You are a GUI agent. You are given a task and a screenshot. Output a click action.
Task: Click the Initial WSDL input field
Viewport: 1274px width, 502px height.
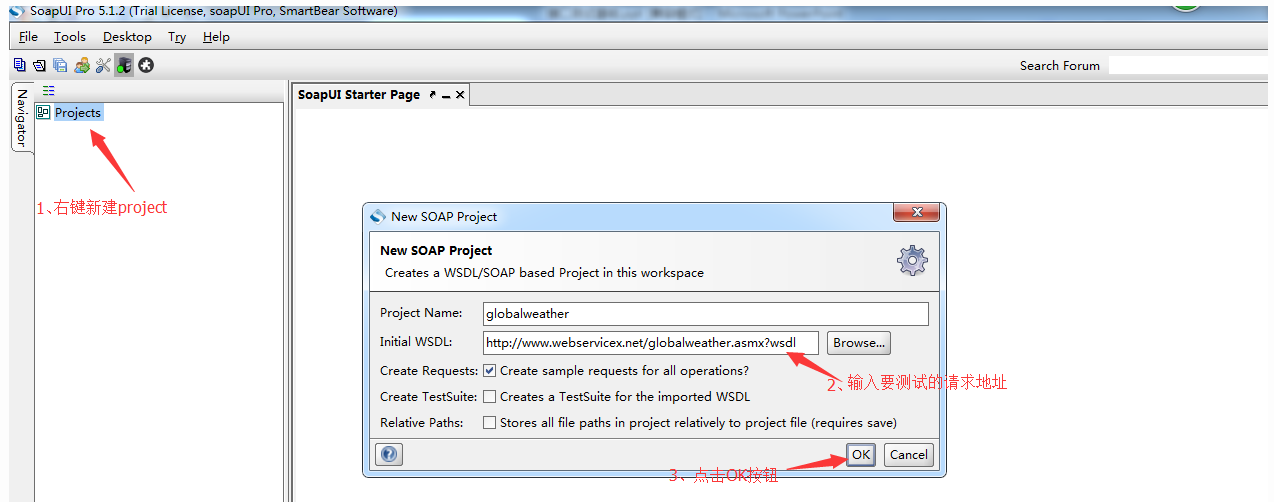650,343
